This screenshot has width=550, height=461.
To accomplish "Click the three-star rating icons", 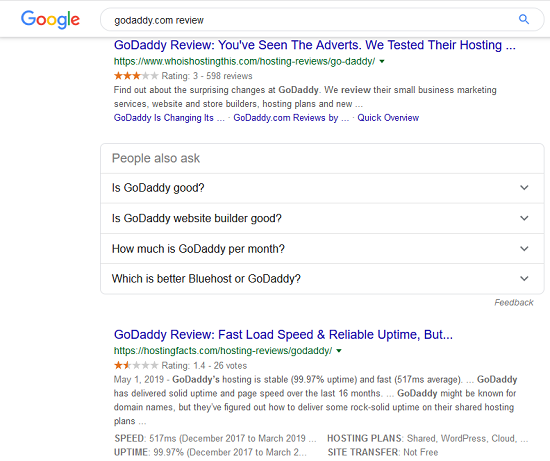I will point(136,76).
